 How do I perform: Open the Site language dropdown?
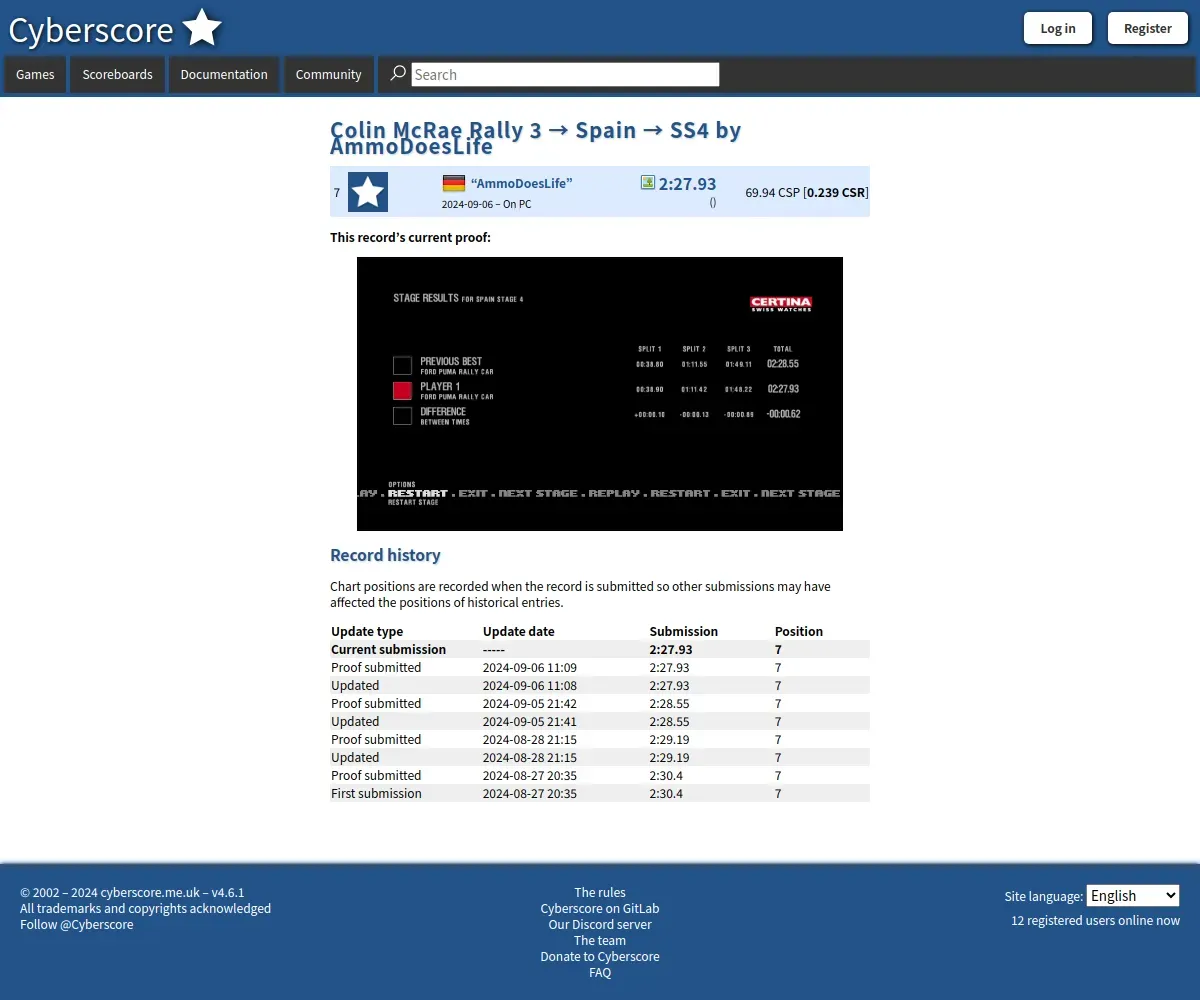(x=1133, y=896)
